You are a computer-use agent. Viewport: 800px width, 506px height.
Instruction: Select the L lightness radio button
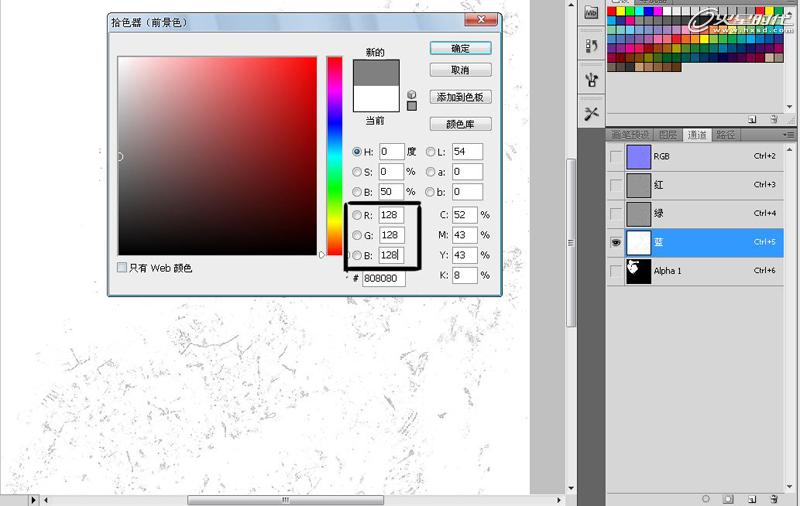pyautogui.click(x=431, y=151)
